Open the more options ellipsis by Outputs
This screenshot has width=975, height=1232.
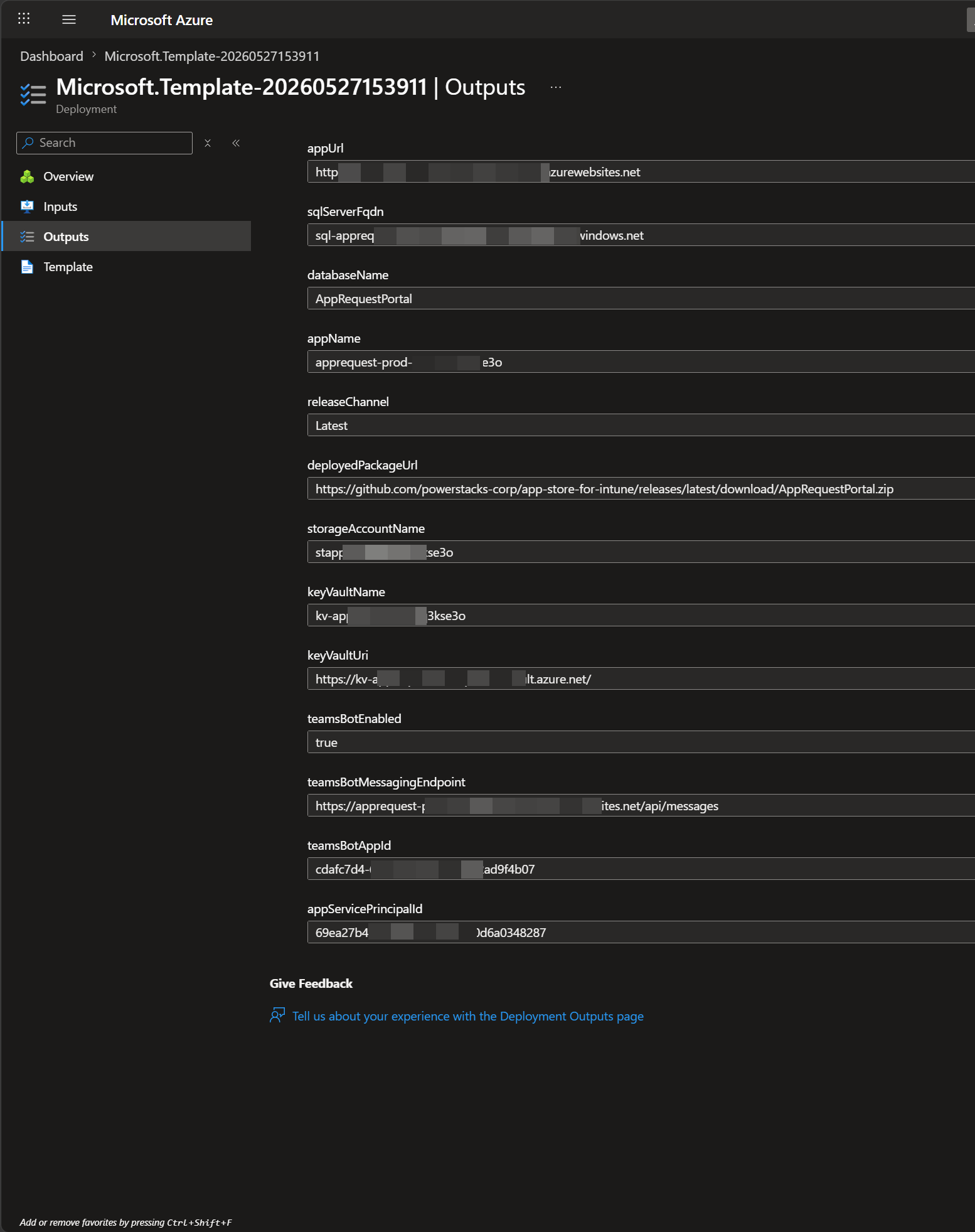click(x=556, y=87)
